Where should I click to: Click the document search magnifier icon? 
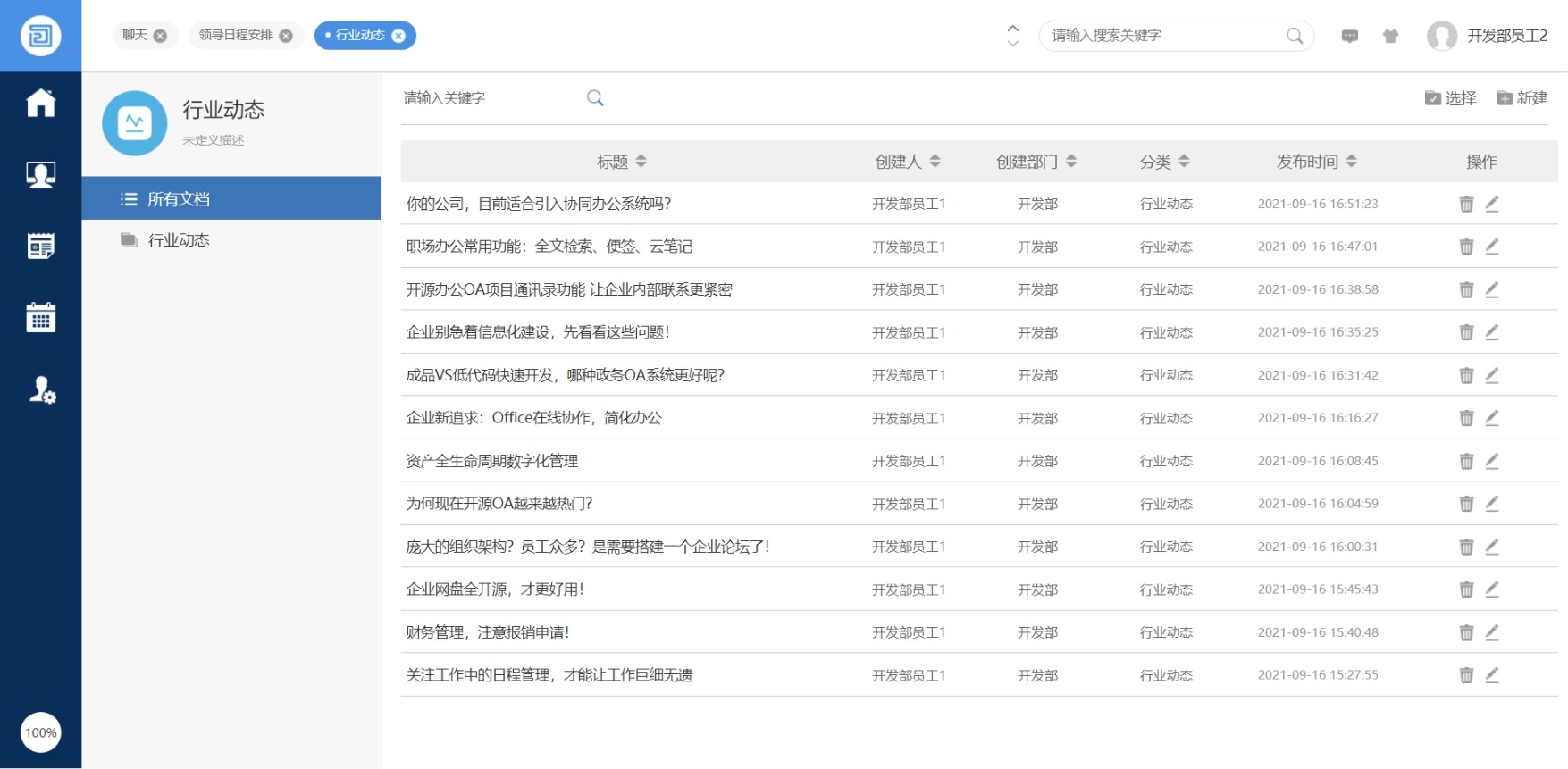(595, 98)
